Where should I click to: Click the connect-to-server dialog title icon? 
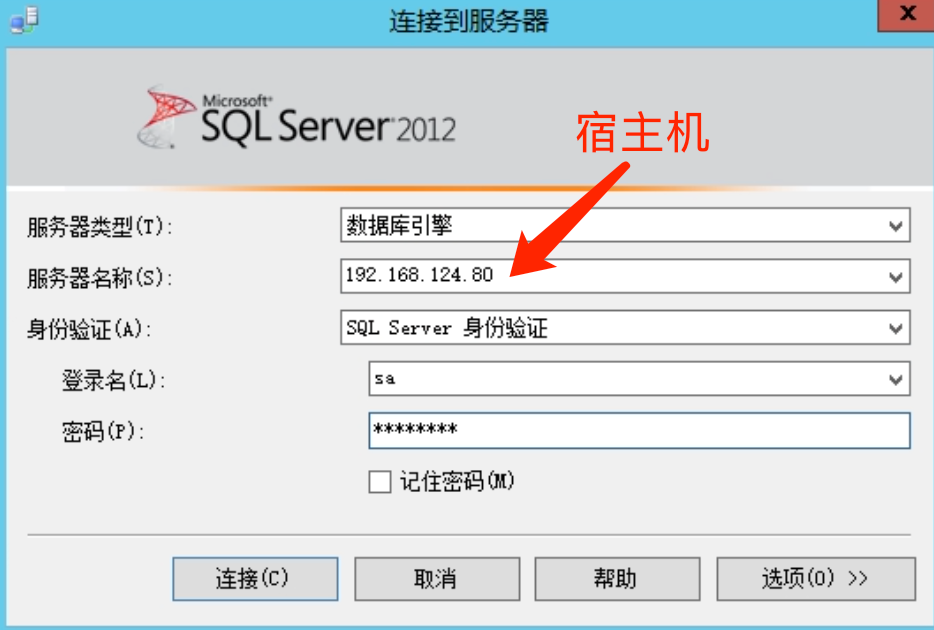[24, 20]
